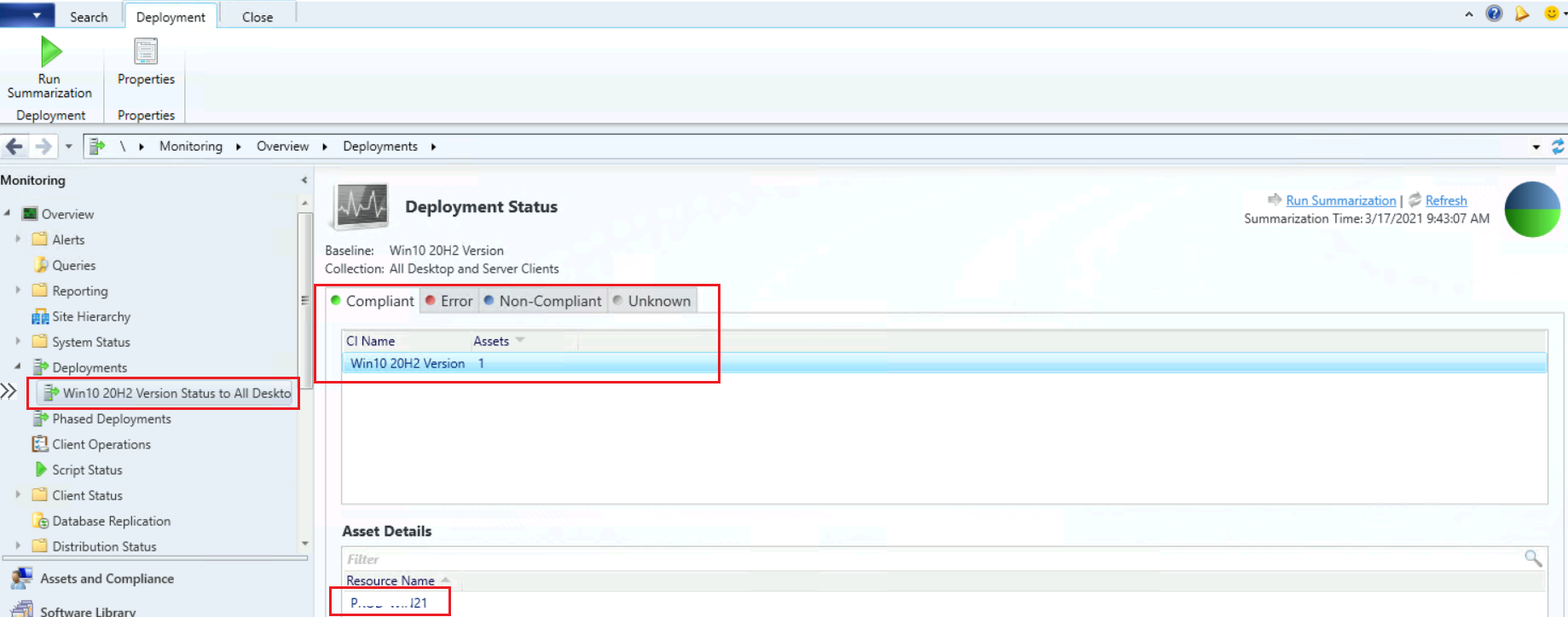Click the compliance pie chart
This screenshot has height=617, width=1568.
1532,210
